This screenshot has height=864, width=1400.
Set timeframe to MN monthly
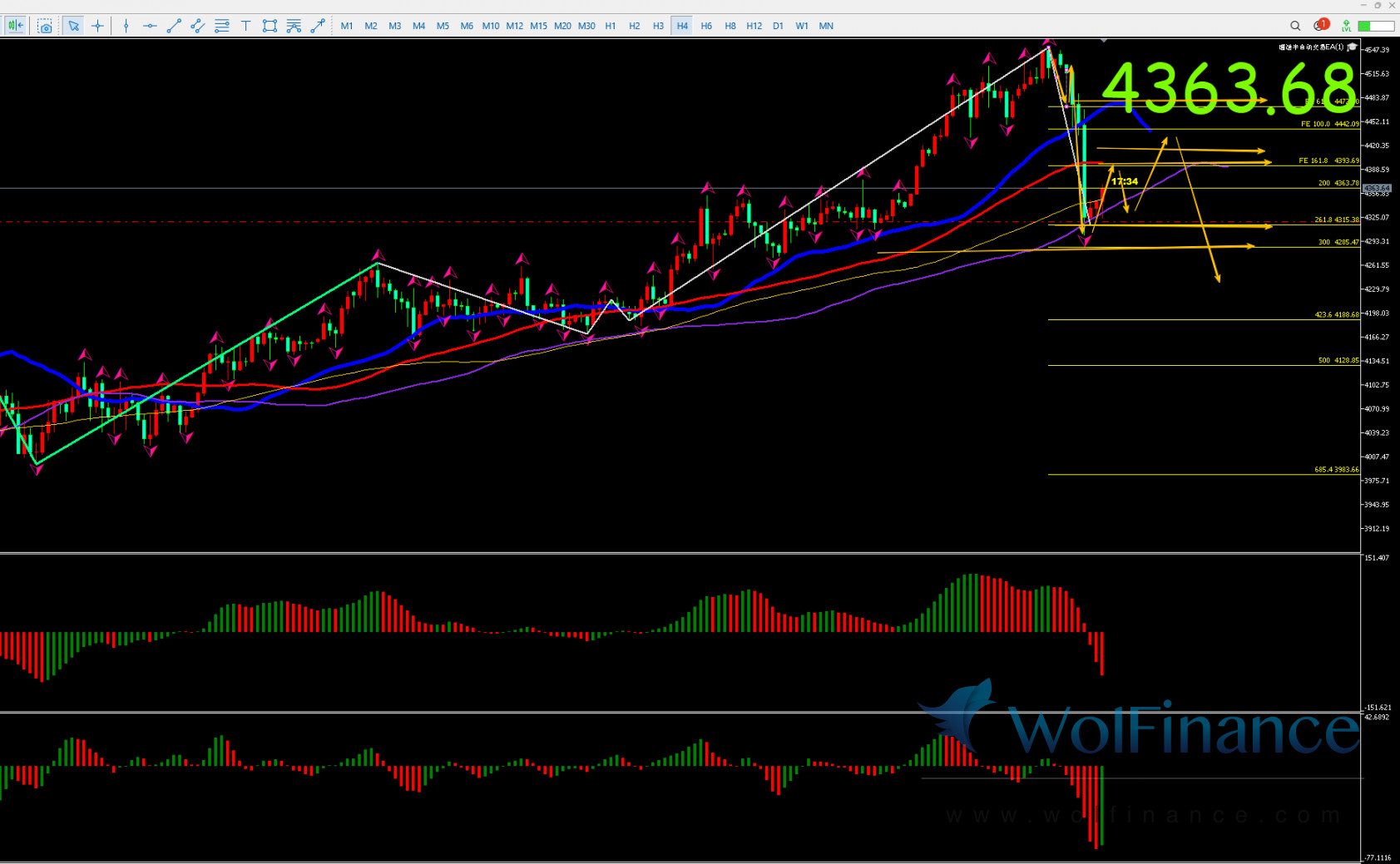[826, 26]
